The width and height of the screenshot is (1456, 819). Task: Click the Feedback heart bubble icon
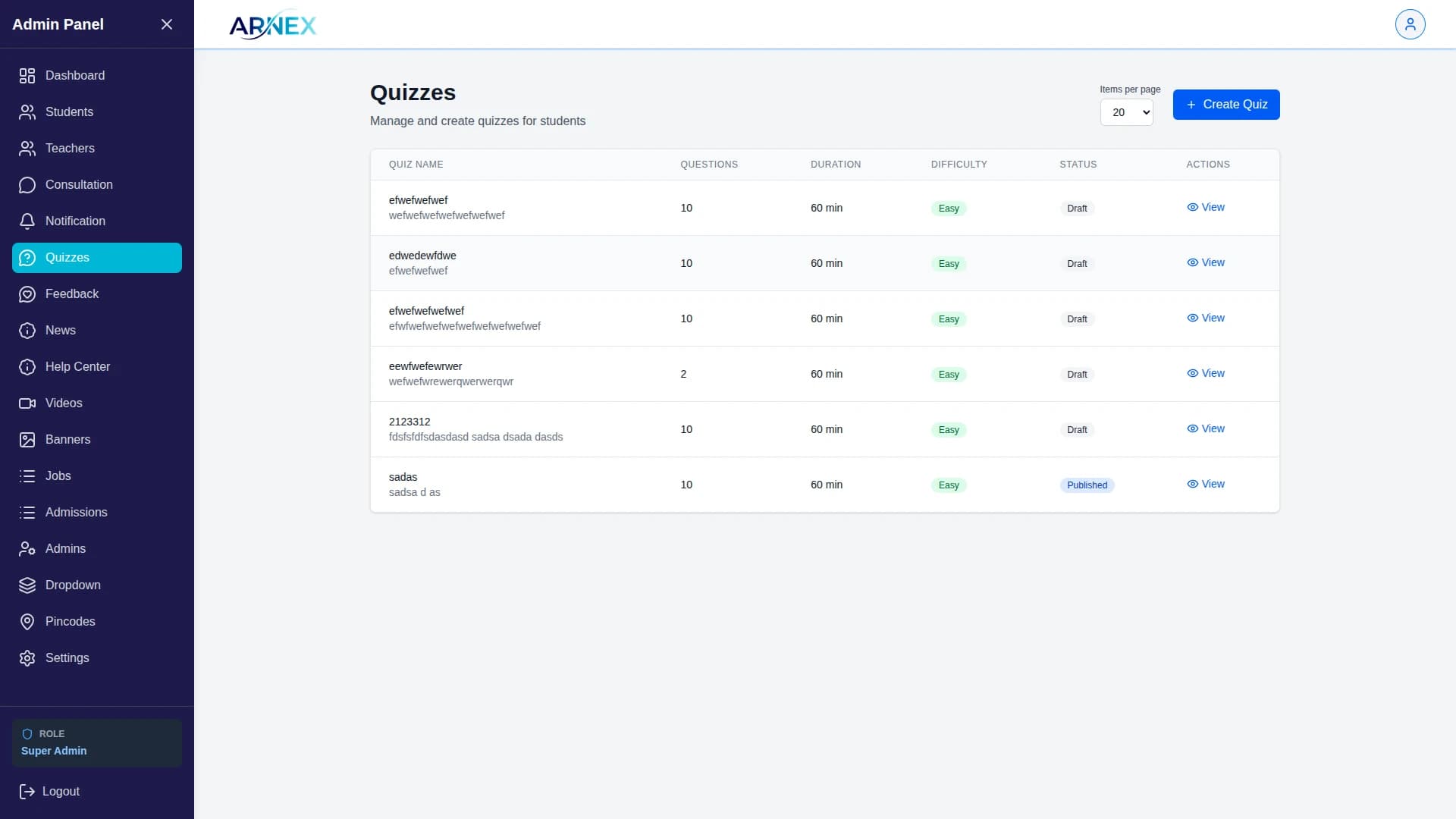click(27, 294)
